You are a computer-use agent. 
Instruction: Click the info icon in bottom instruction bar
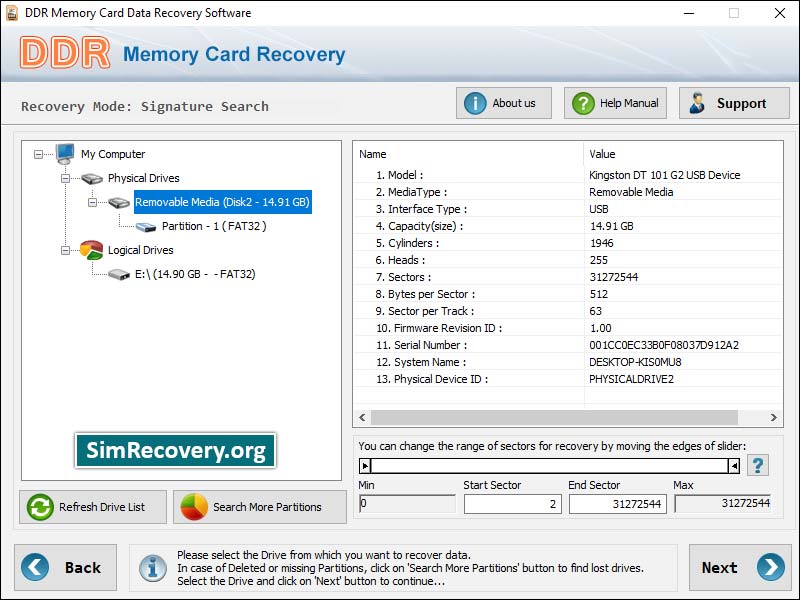tap(153, 567)
